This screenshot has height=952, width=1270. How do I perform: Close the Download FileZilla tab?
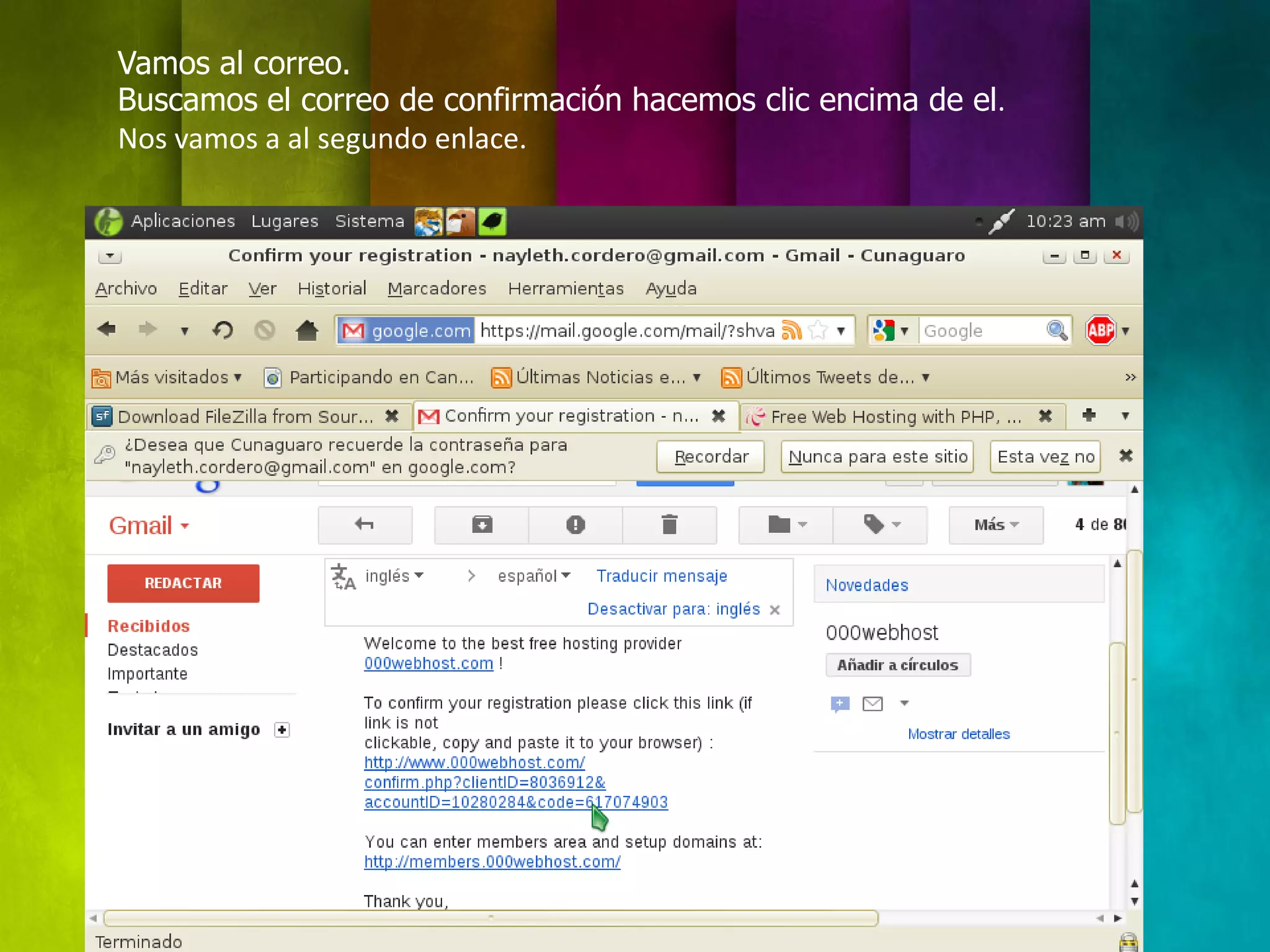click(391, 416)
